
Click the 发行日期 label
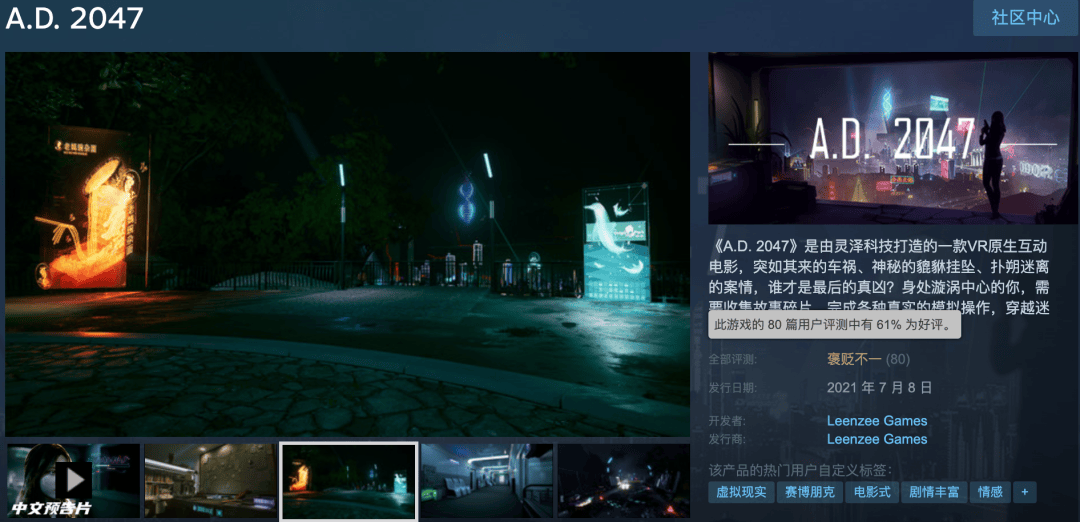[732, 388]
